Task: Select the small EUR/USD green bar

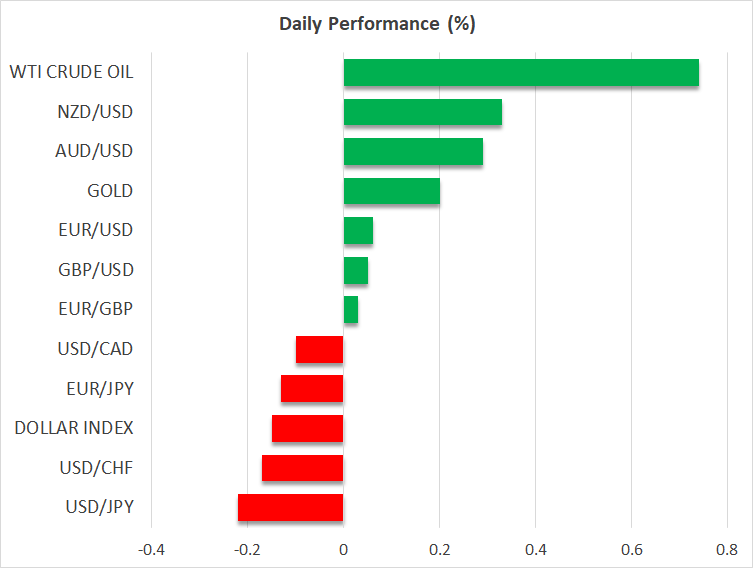Action: pyautogui.click(x=358, y=231)
